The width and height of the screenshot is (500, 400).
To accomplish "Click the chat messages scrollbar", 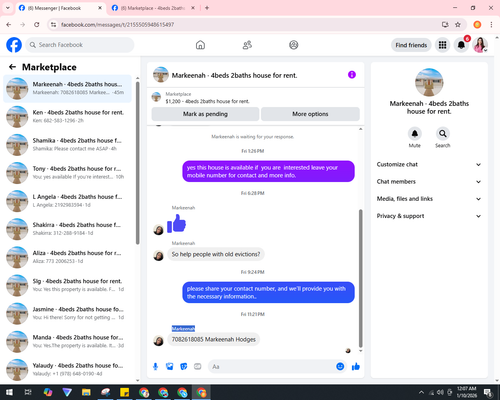I will click(x=360, y=278).
